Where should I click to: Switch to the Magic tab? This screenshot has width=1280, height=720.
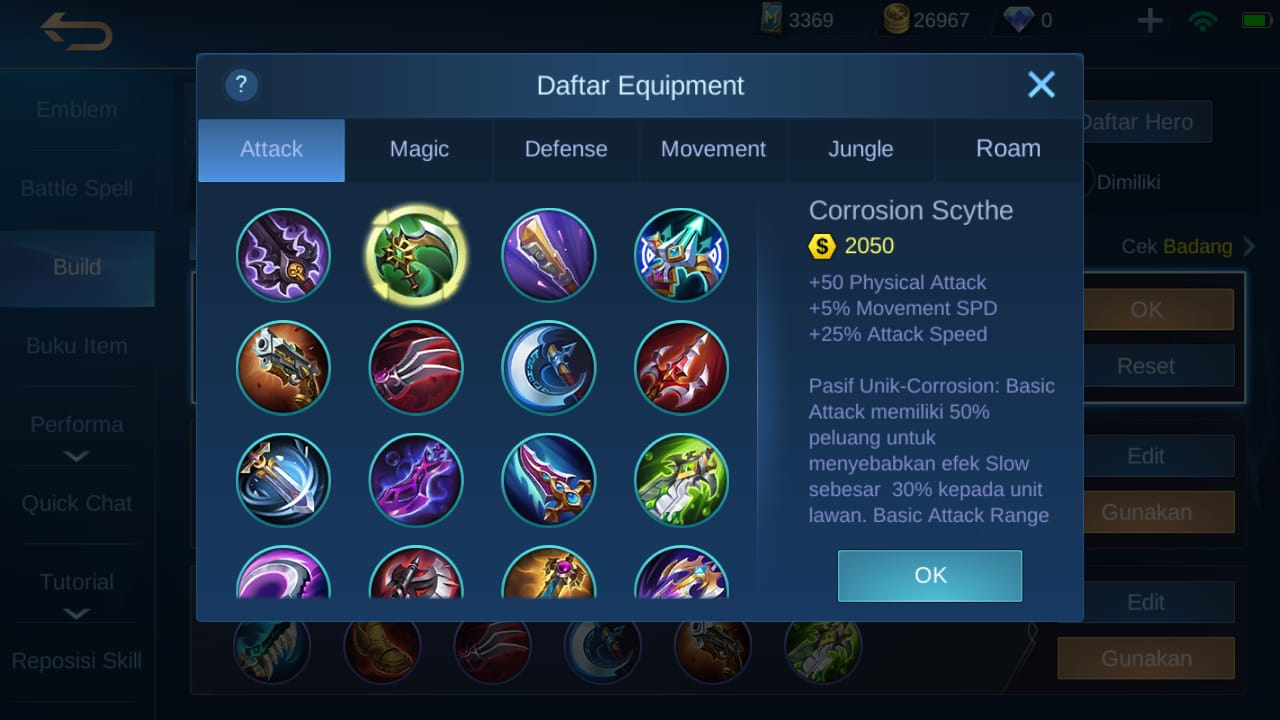point(419,149)
